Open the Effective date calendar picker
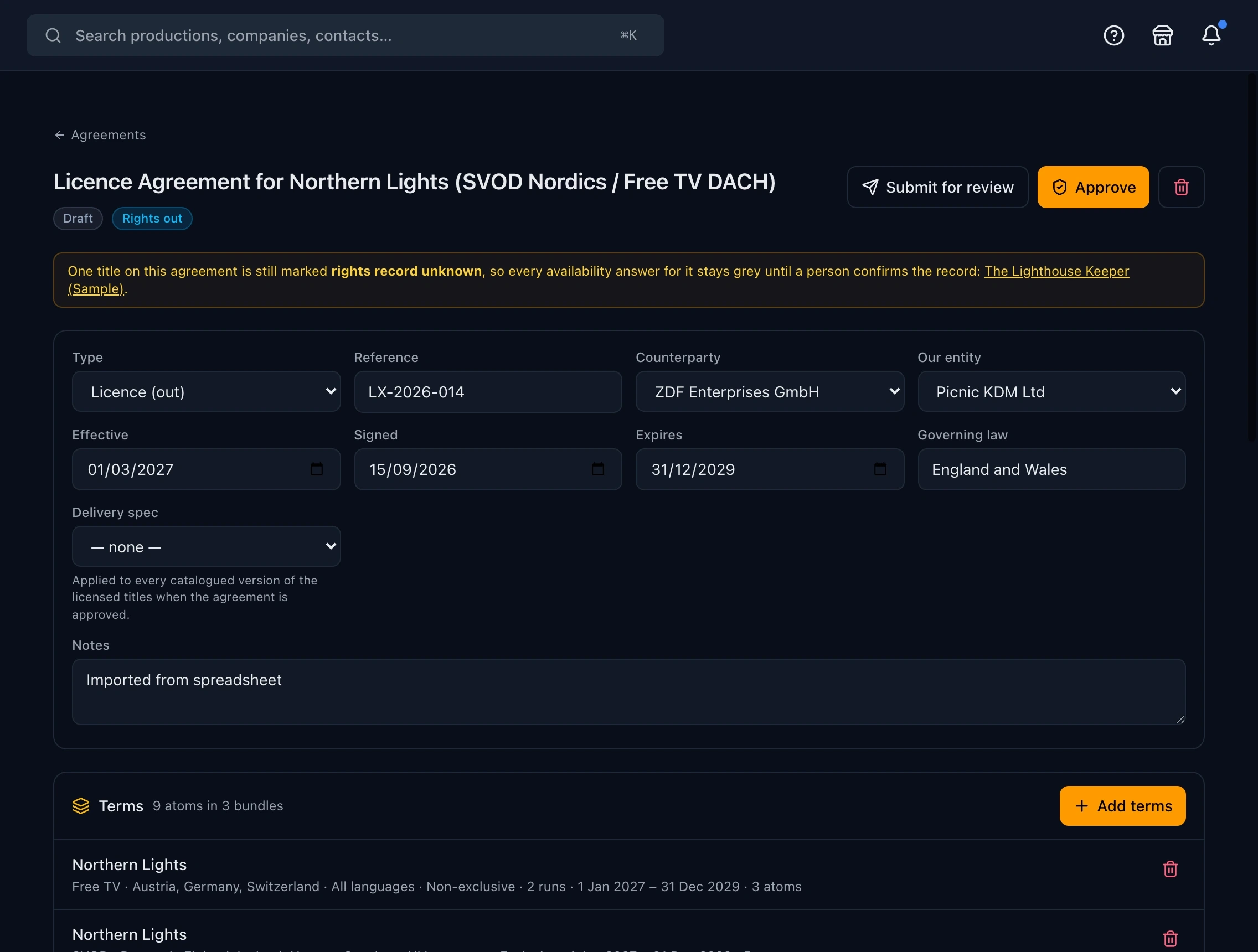Image resolution: width=1258 pixels, height=952 pixels. 317,469
